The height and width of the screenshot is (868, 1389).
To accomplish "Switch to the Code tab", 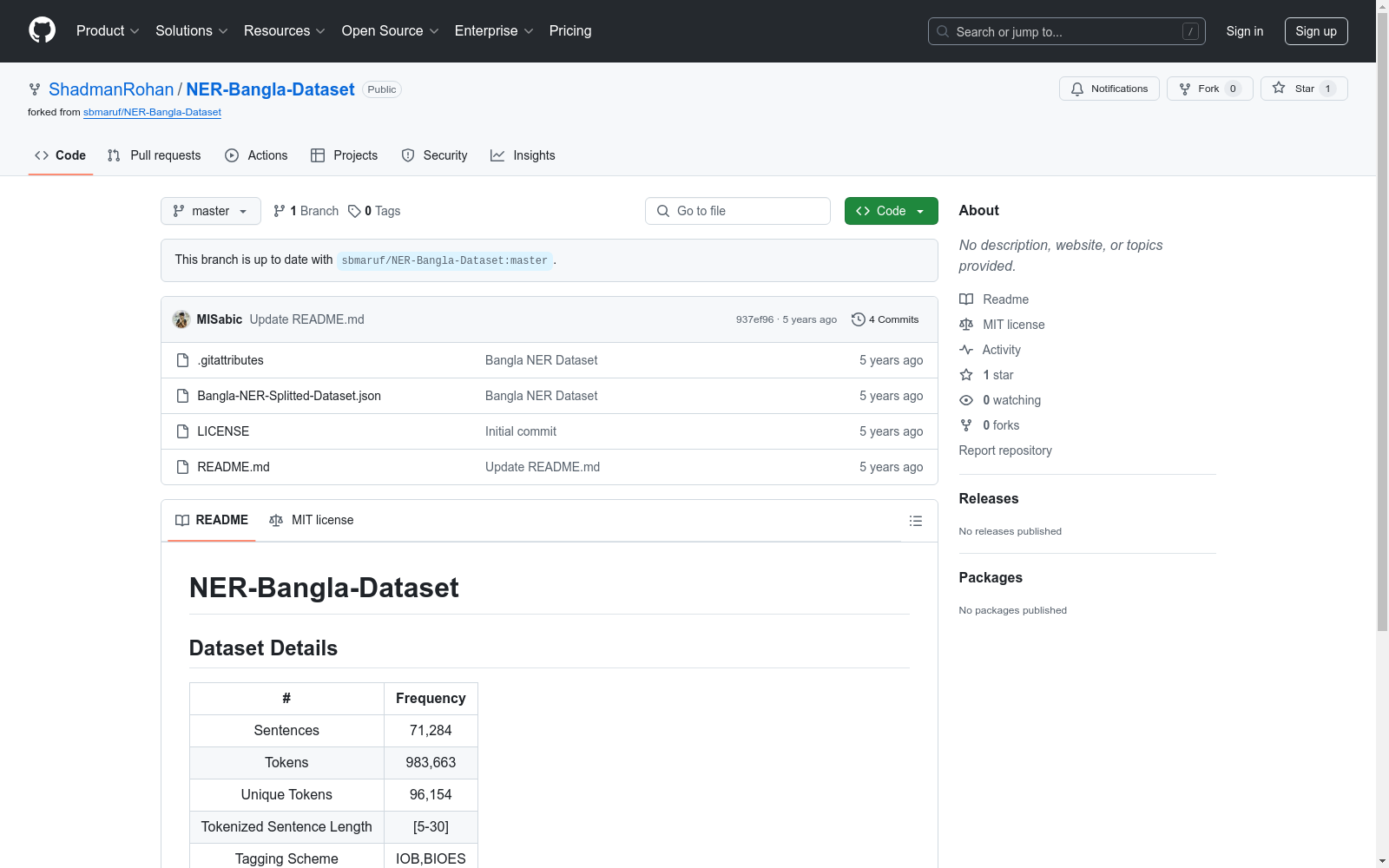I will 61,155.
